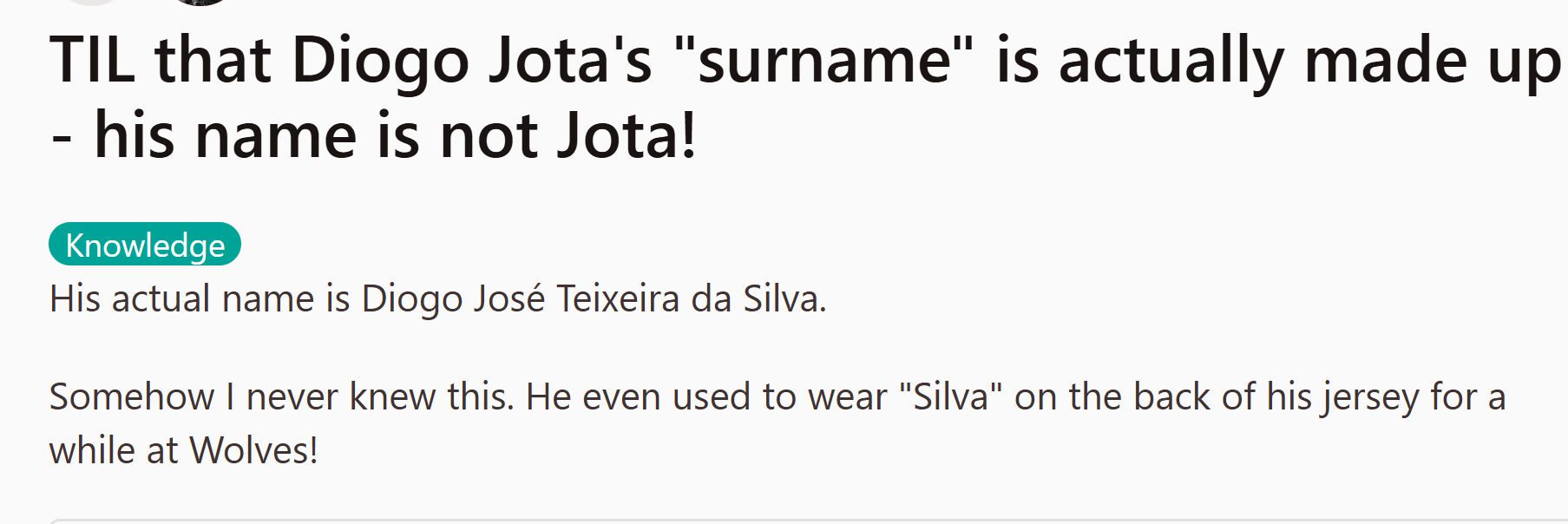Select the teal Knowledge flair tag
The width and height of the screenshot is (1568, 524).
pos(145,245)
